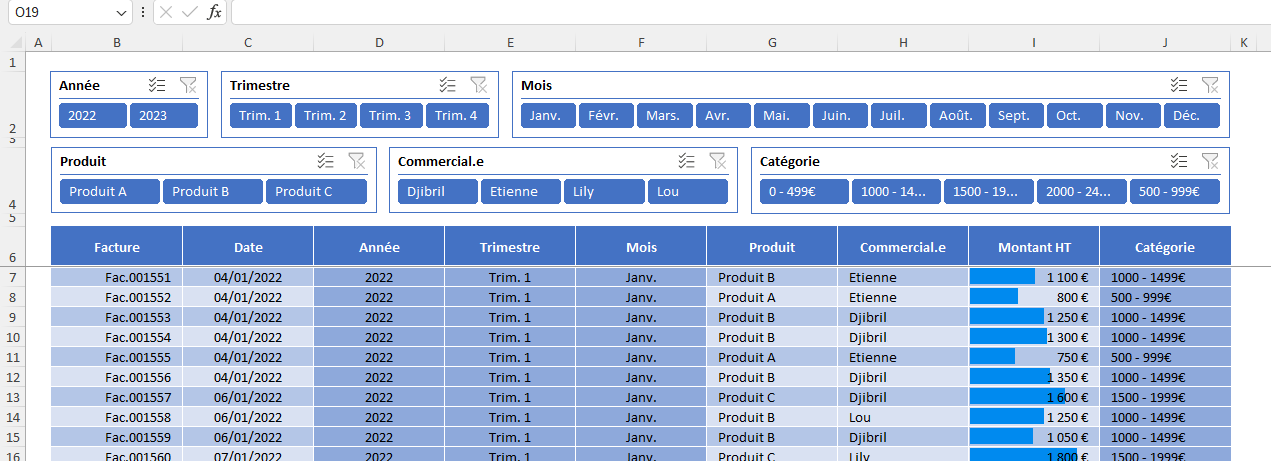Select Trim. 4 slicer item

point(457,116)
